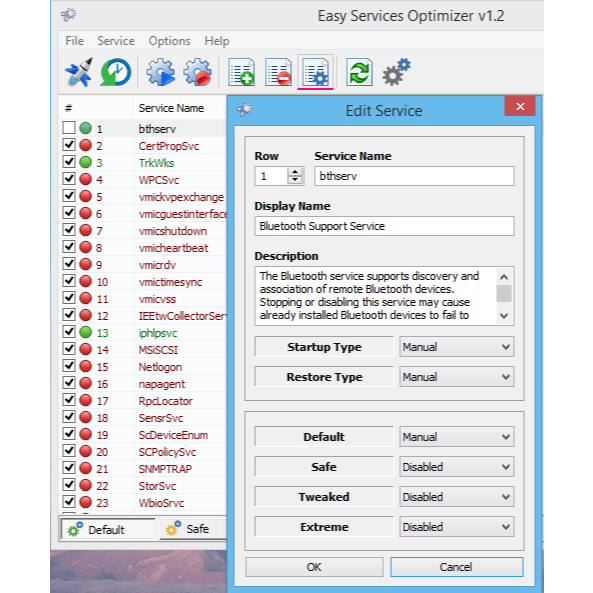Image resolution: width=593 pixels, height=593 pixels.
Task: Click the rocket optimize services icon
Action: coord(79,72)
